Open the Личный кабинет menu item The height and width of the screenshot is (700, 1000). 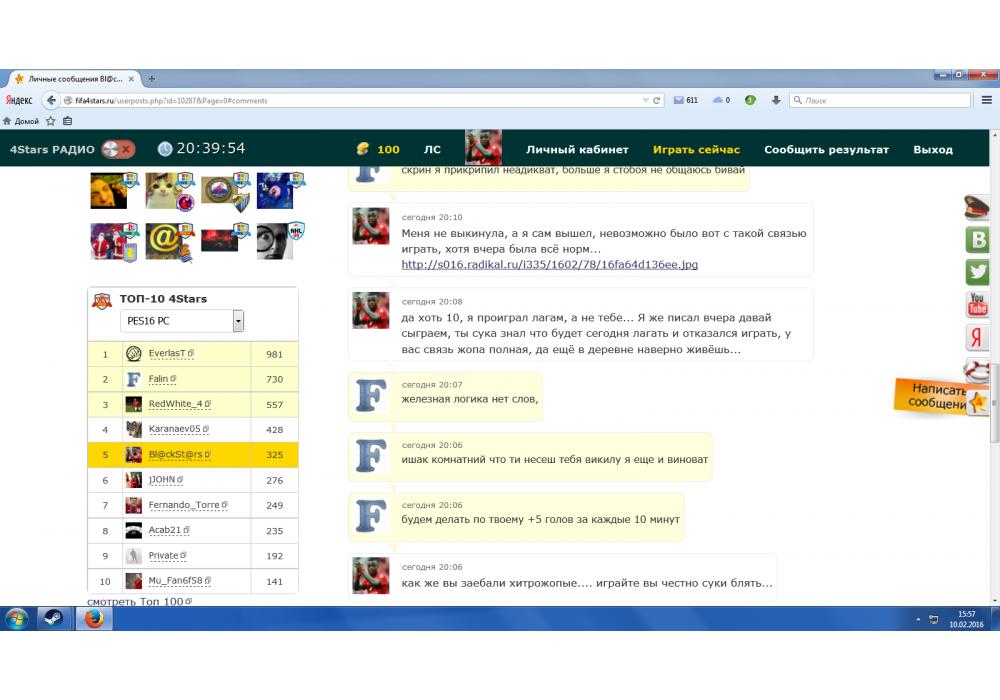(577, 150)
